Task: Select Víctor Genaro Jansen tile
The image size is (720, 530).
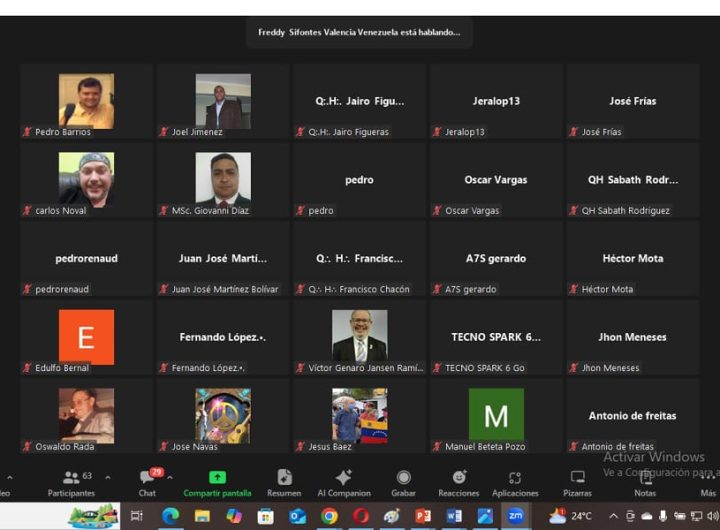Action: click(360, 337)
